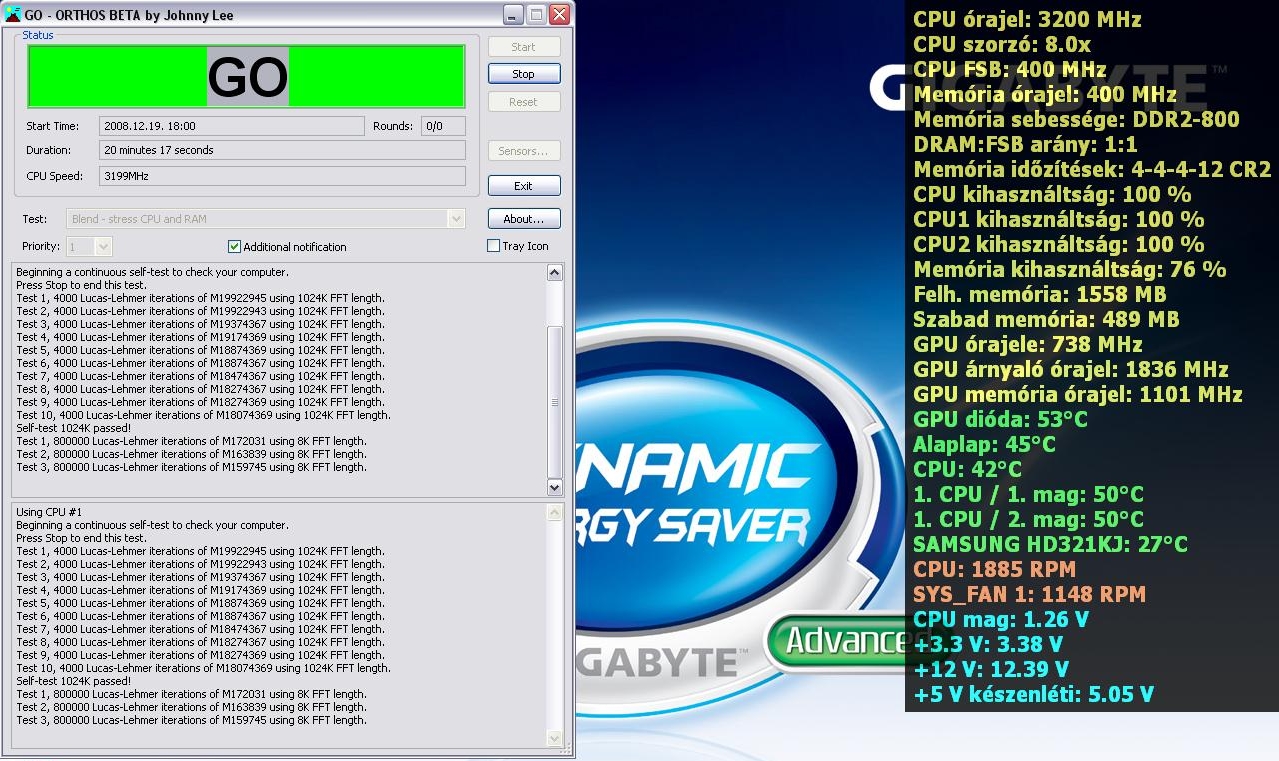Click the disabled Start button
Viewport: 1279px width, 761px height.
(524, 47)
